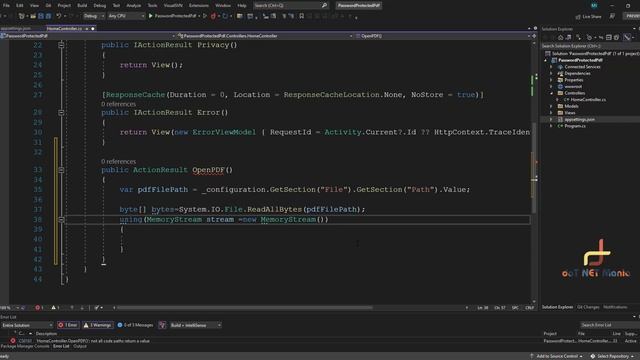The height and width of the screenshot is (360, 640).
Task: Expand the Views folder node
Action: point(551,113)
